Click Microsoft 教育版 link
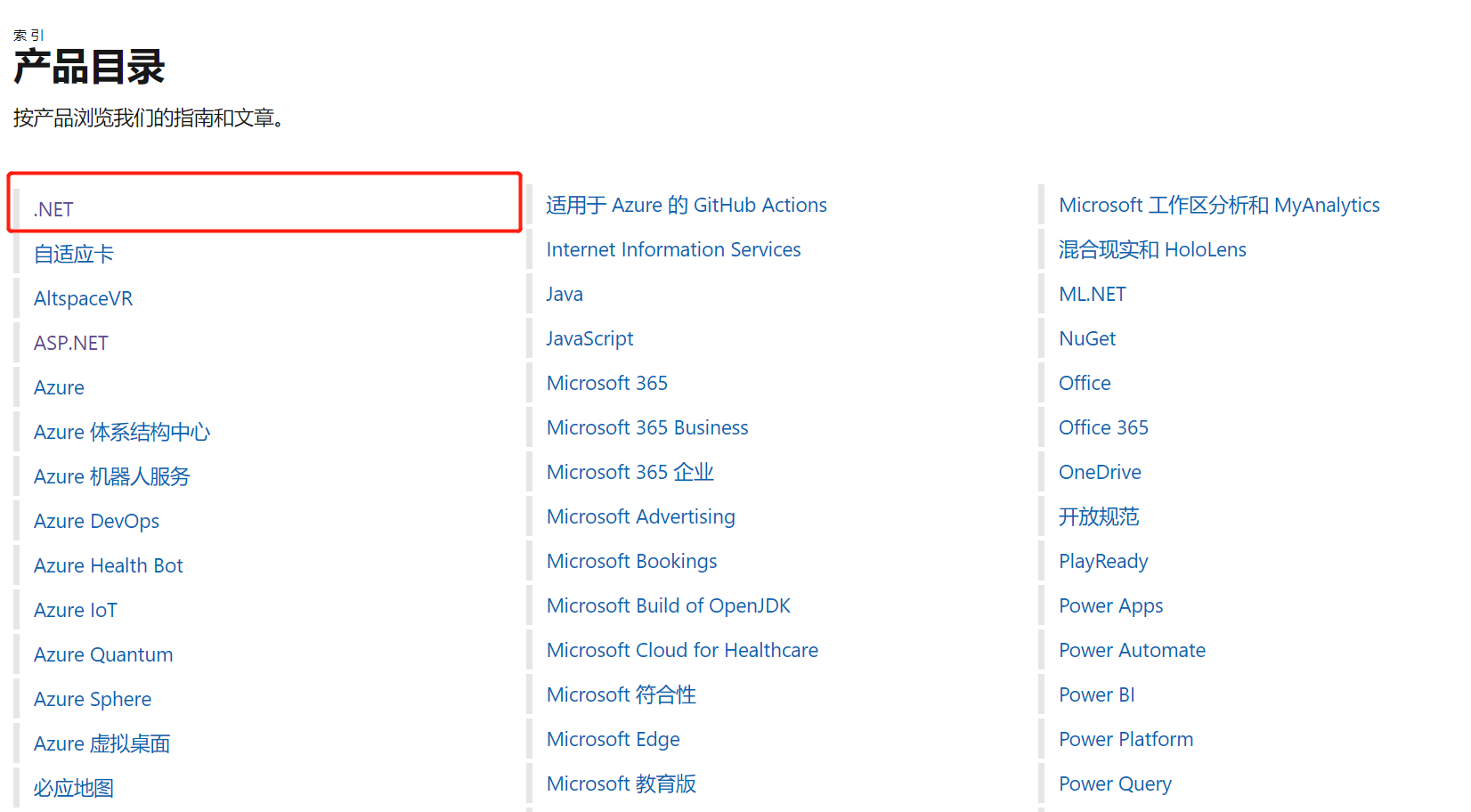Viewport: 1471px width, 812px height. pyautogui.click(x=622, y=784)
